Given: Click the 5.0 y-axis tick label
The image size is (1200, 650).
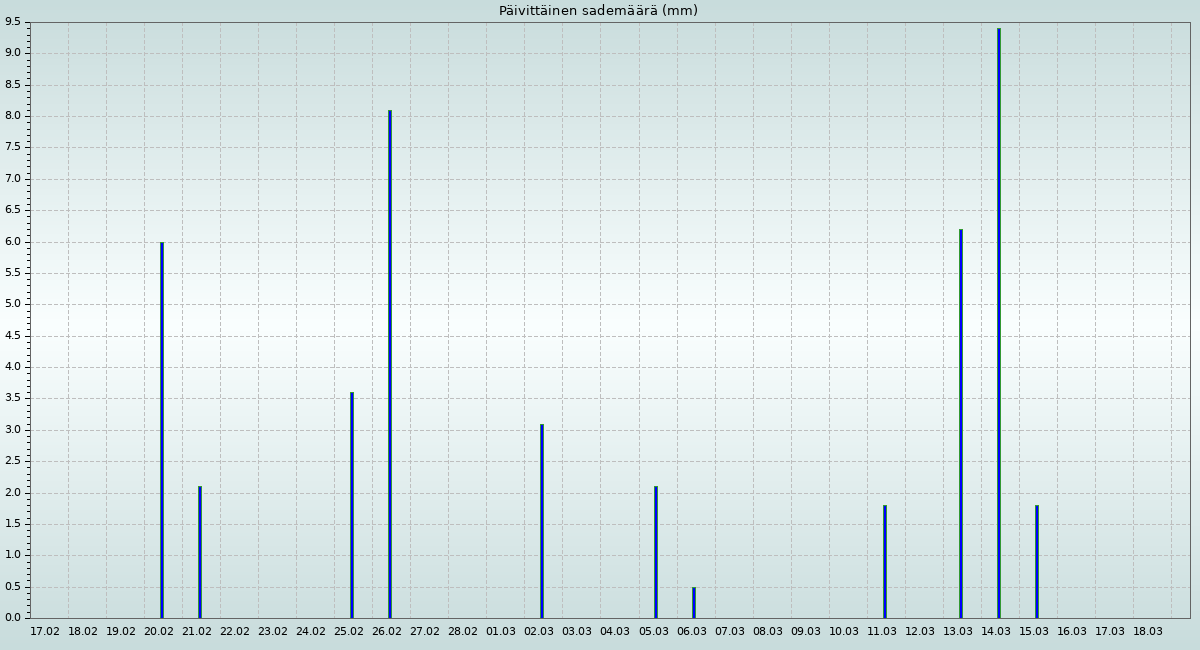Looking at the screenshot, I should click(x=13, y=304).
